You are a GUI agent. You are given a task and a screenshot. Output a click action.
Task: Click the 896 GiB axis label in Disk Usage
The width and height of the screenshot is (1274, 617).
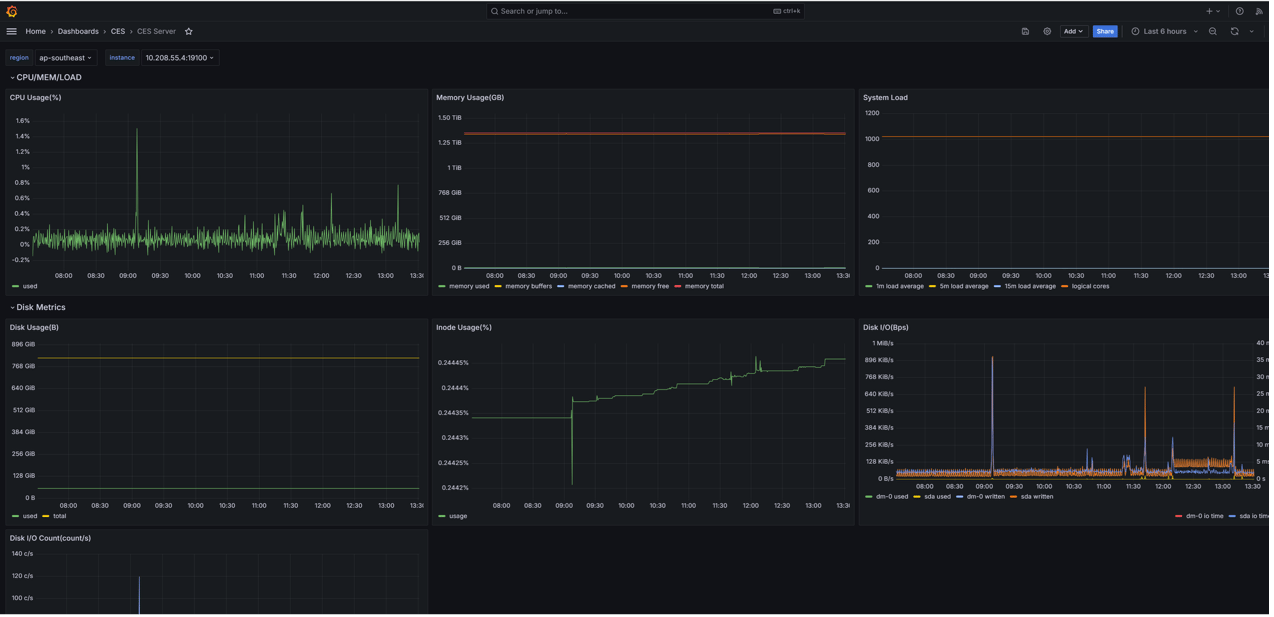(x=23, y=345)
